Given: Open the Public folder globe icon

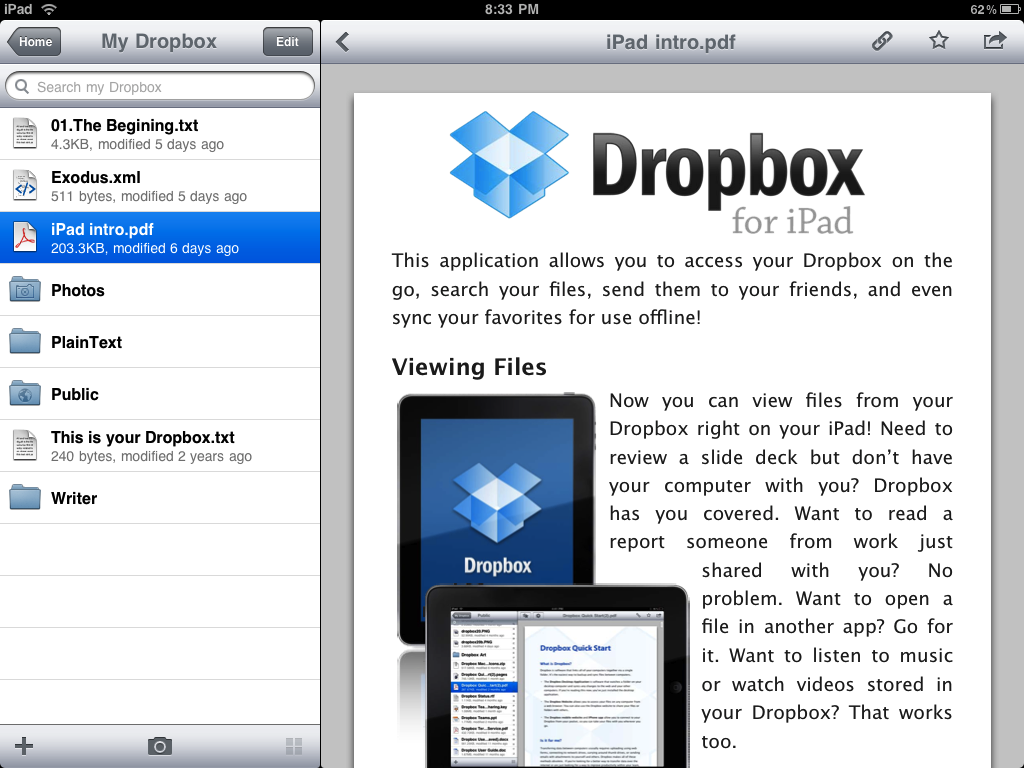Looking at the screenshot, I should tap(25, 394).
